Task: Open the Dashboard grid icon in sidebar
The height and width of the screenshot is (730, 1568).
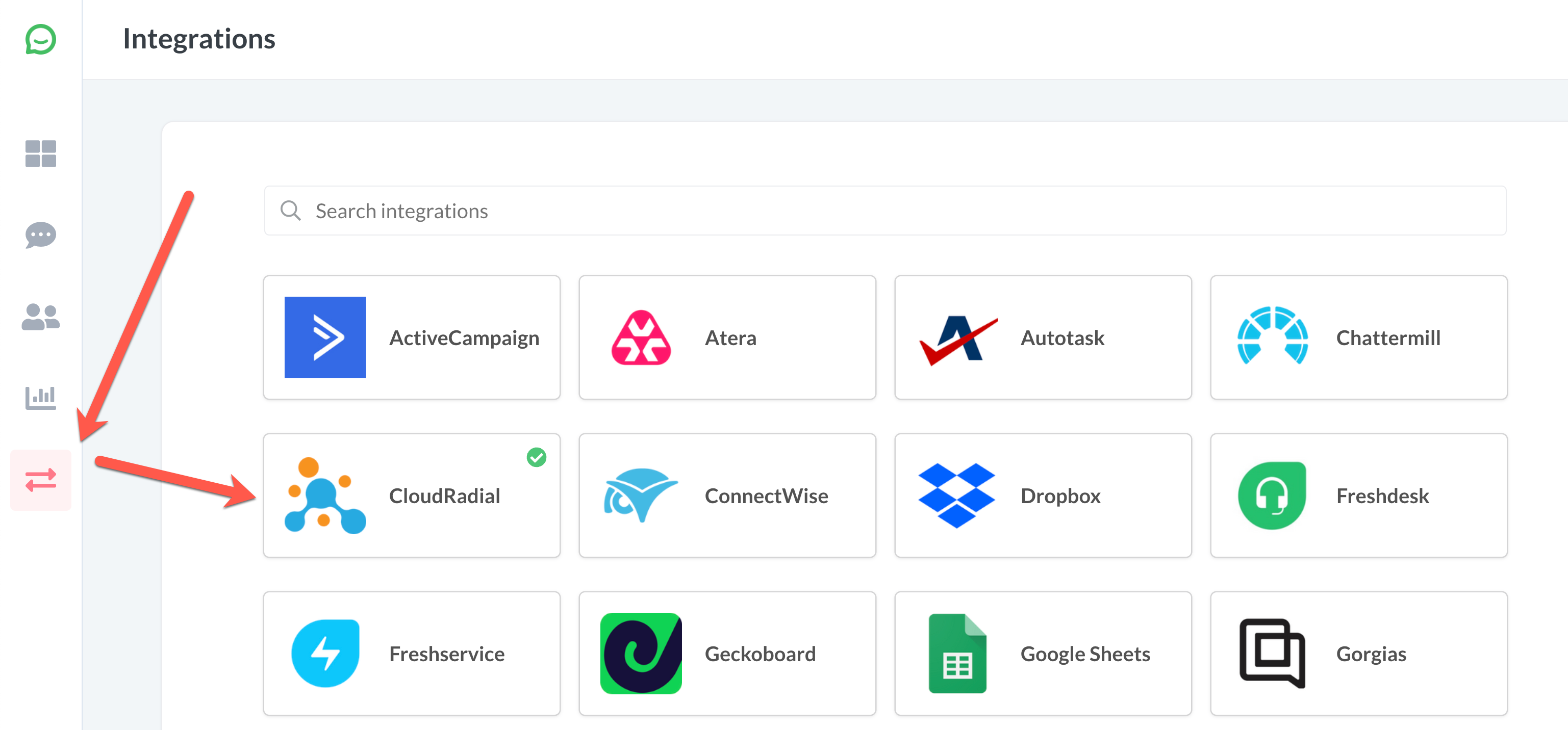Action: [x=41, y=154]
